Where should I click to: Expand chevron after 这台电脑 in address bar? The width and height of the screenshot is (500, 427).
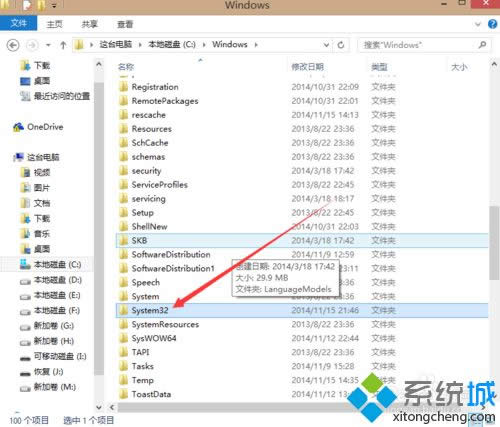pos(140,45)
